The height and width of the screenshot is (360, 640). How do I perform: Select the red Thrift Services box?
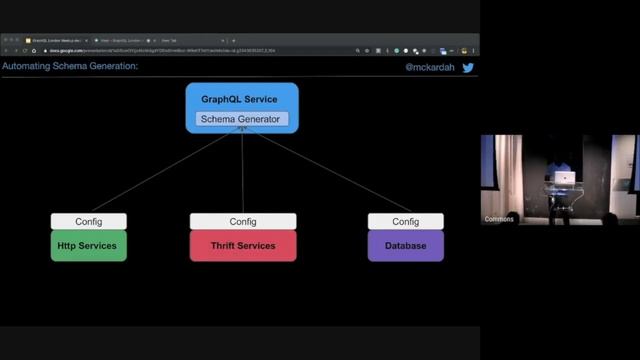pos(243,246)
